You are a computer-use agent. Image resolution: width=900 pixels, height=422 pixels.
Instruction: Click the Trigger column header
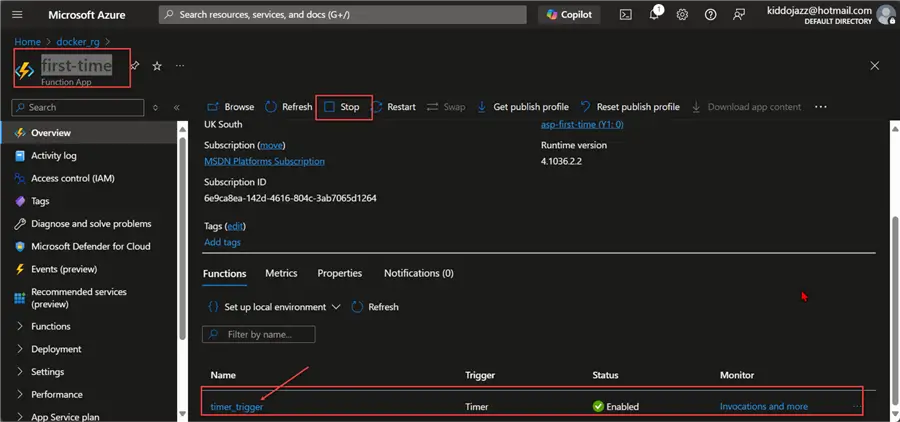point(480,375)
